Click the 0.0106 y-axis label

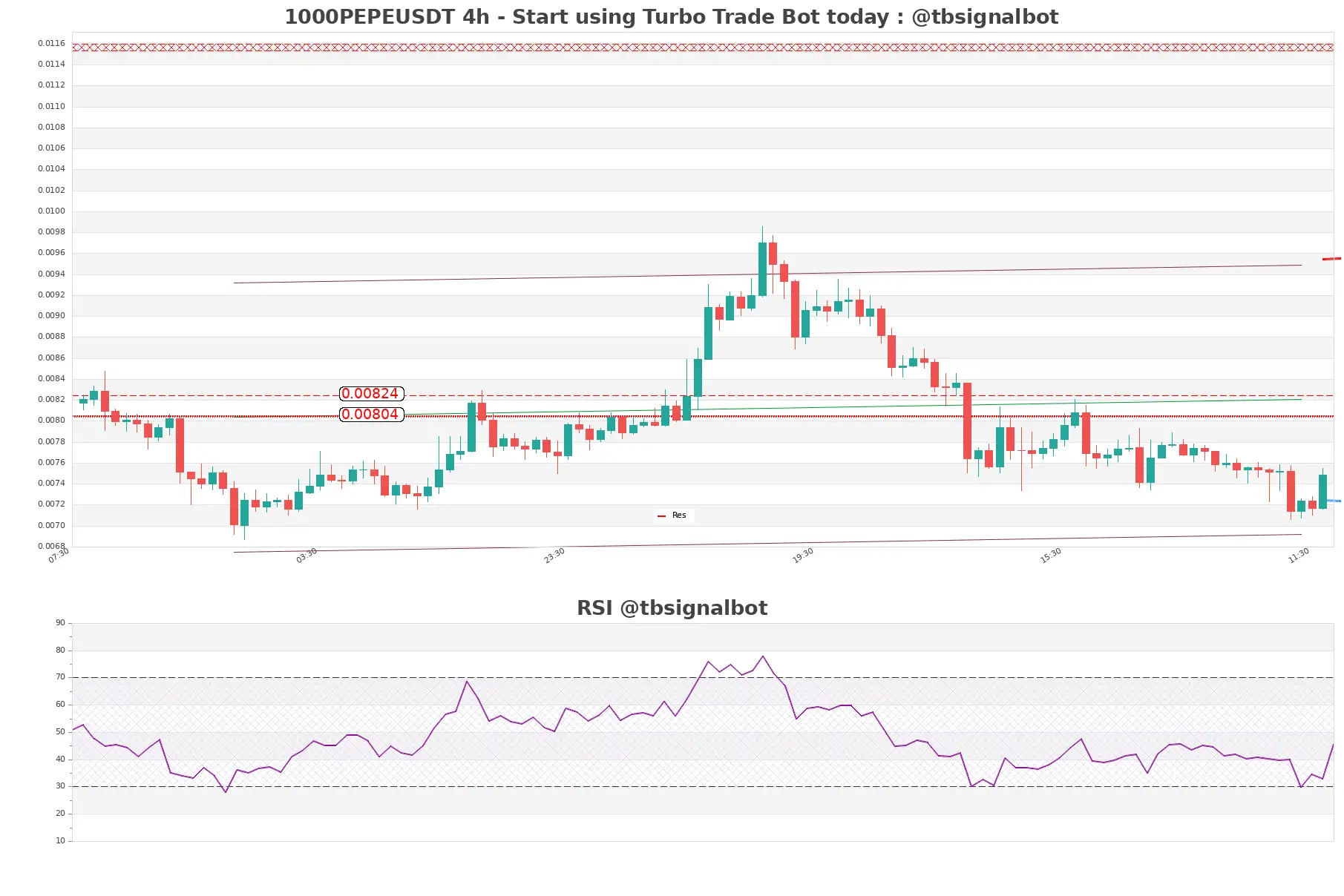point(51,148)
